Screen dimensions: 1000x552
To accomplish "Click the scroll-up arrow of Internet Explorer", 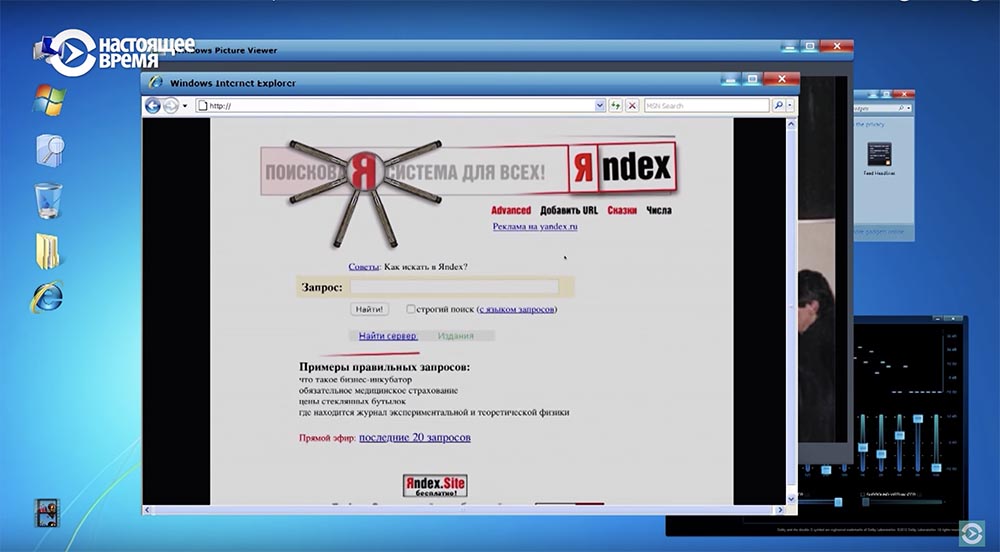I will [x=791, y=124].
